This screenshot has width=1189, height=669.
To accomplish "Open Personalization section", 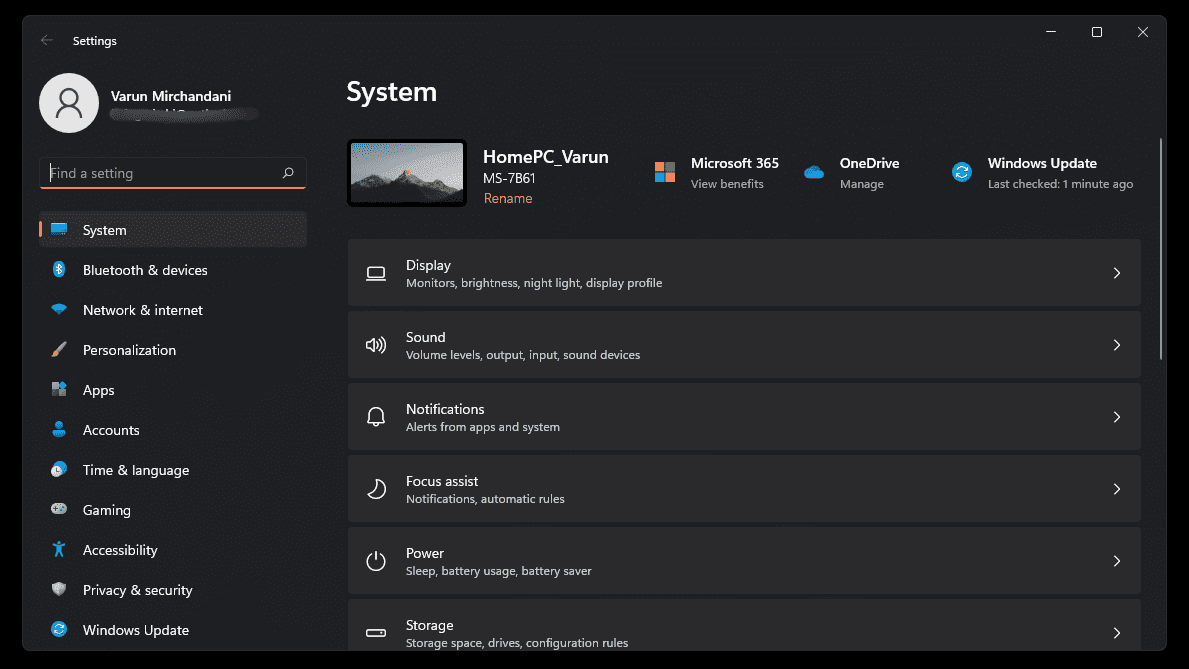I will click(173, 350).
